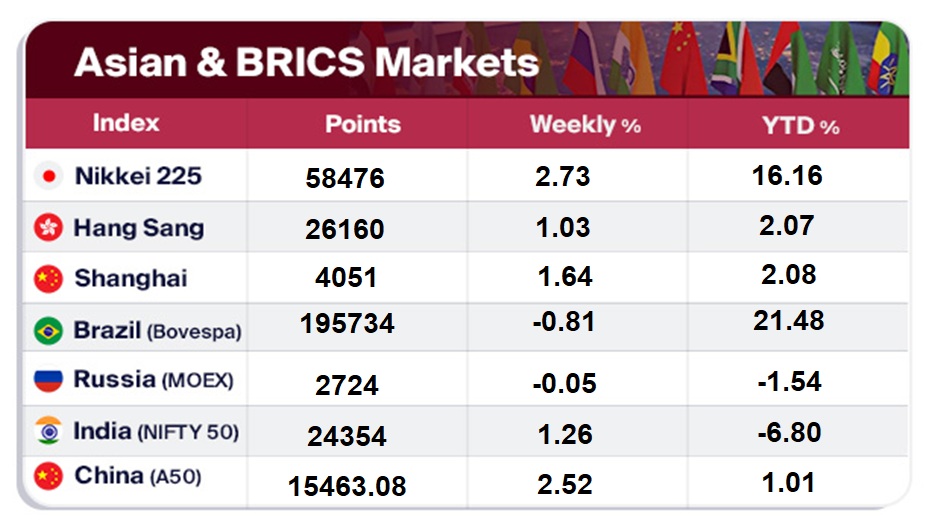Image resolution: width=932 pixels, height=527 pixels.
Task: Click the Russia (MOEX) row label
Action: pos(153,381)
